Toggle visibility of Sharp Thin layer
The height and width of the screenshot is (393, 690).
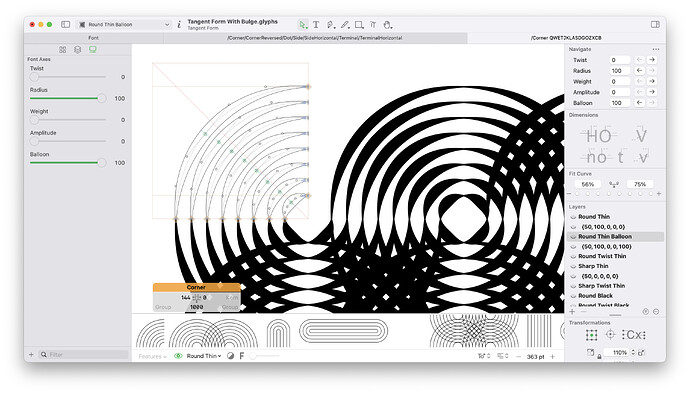click(x=573, y=266)
